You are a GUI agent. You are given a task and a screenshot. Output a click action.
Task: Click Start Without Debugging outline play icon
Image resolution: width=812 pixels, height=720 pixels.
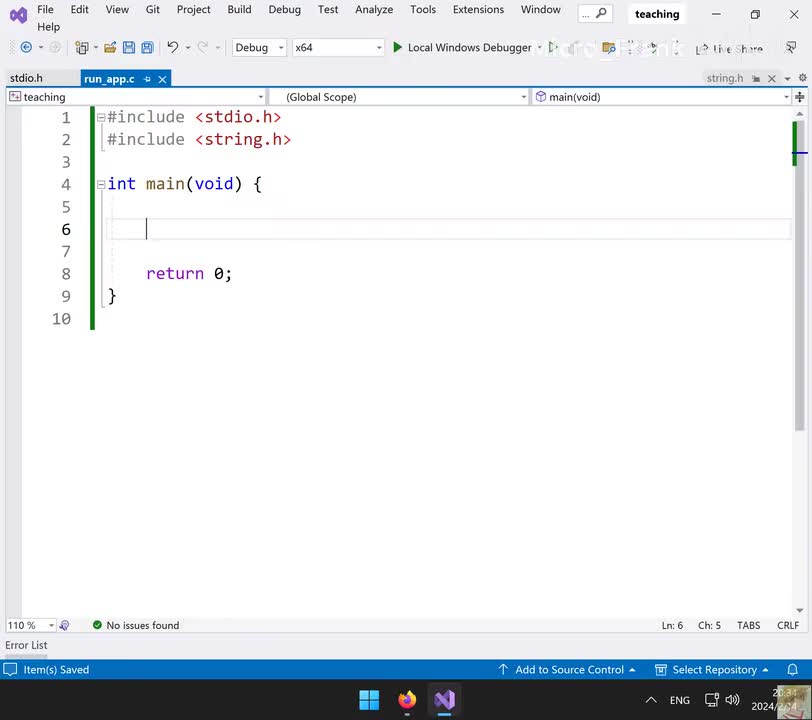click(553, 48)
